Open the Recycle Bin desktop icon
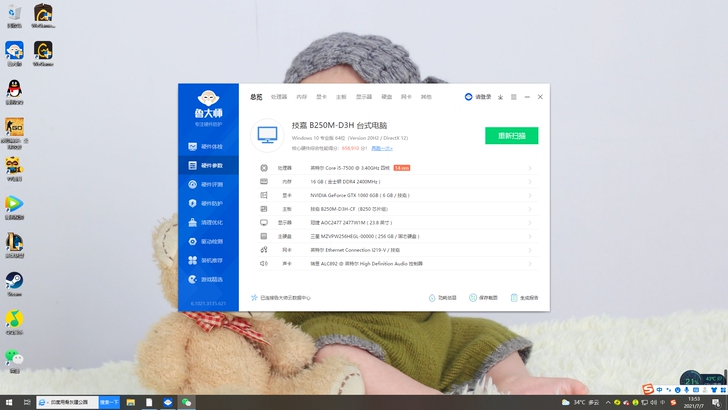 coord(14,16)
